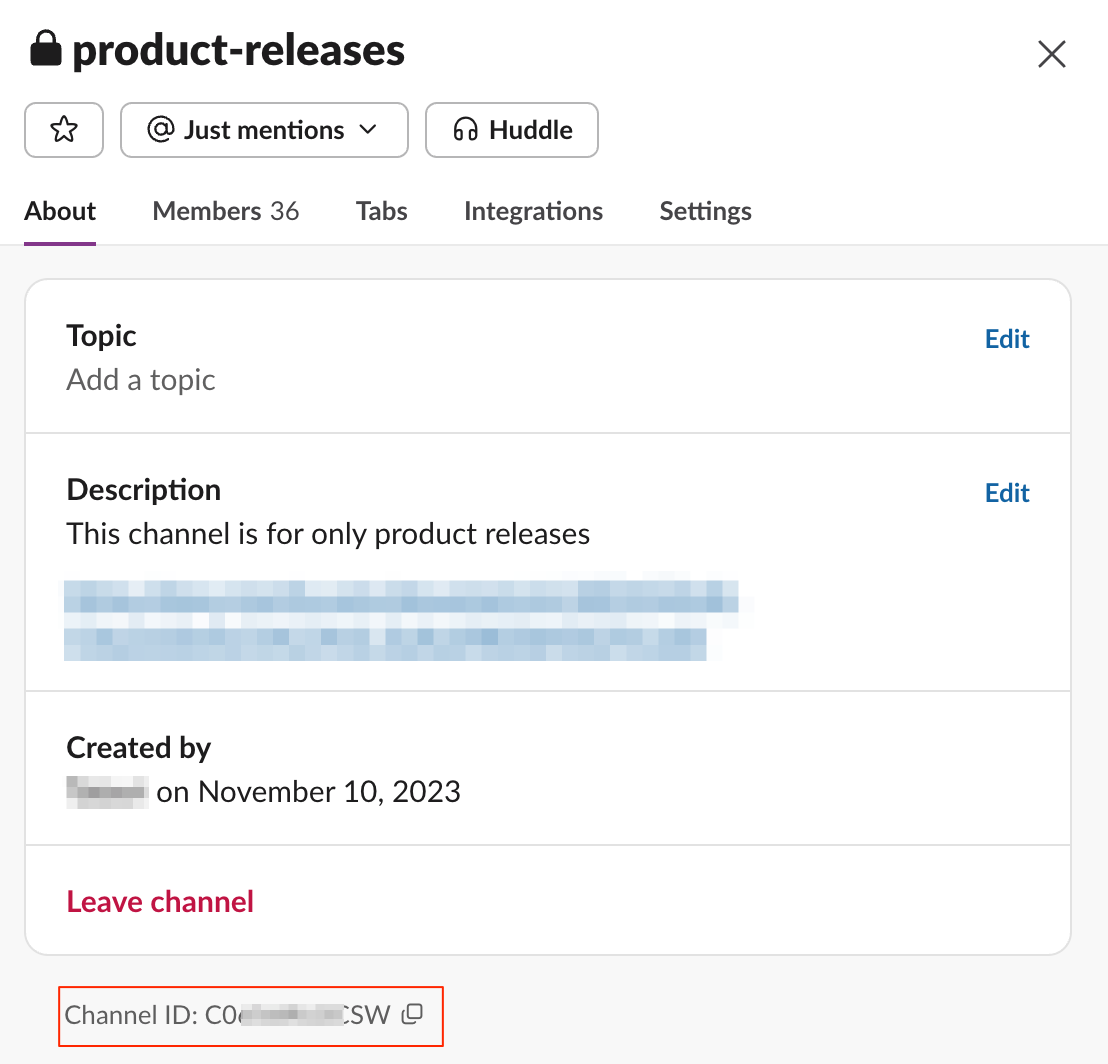Switch to the About tab
1108x1064 pixels.
point(60,211)
